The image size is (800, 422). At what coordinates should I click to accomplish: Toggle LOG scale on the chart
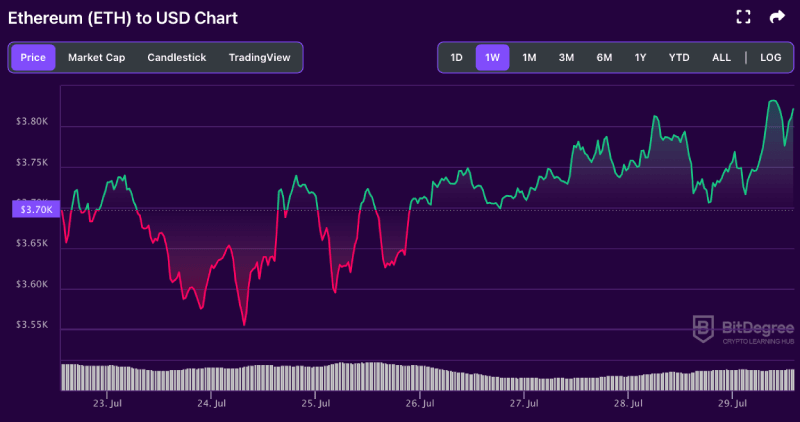[770, 58]
